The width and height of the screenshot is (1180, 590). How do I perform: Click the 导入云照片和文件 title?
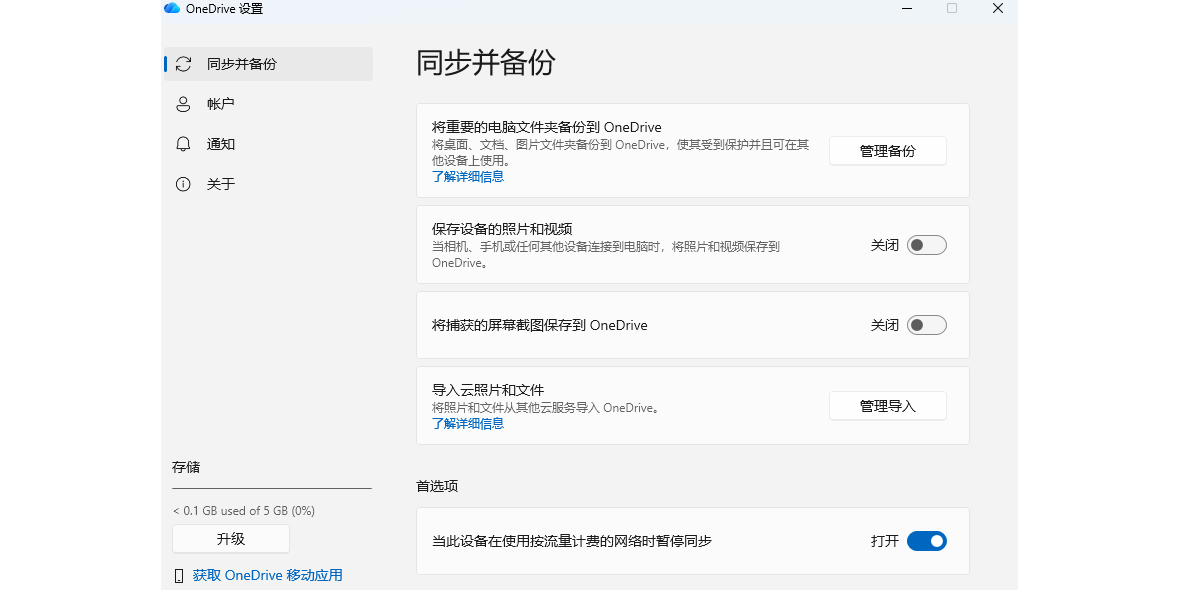click(x=488, y=390)
